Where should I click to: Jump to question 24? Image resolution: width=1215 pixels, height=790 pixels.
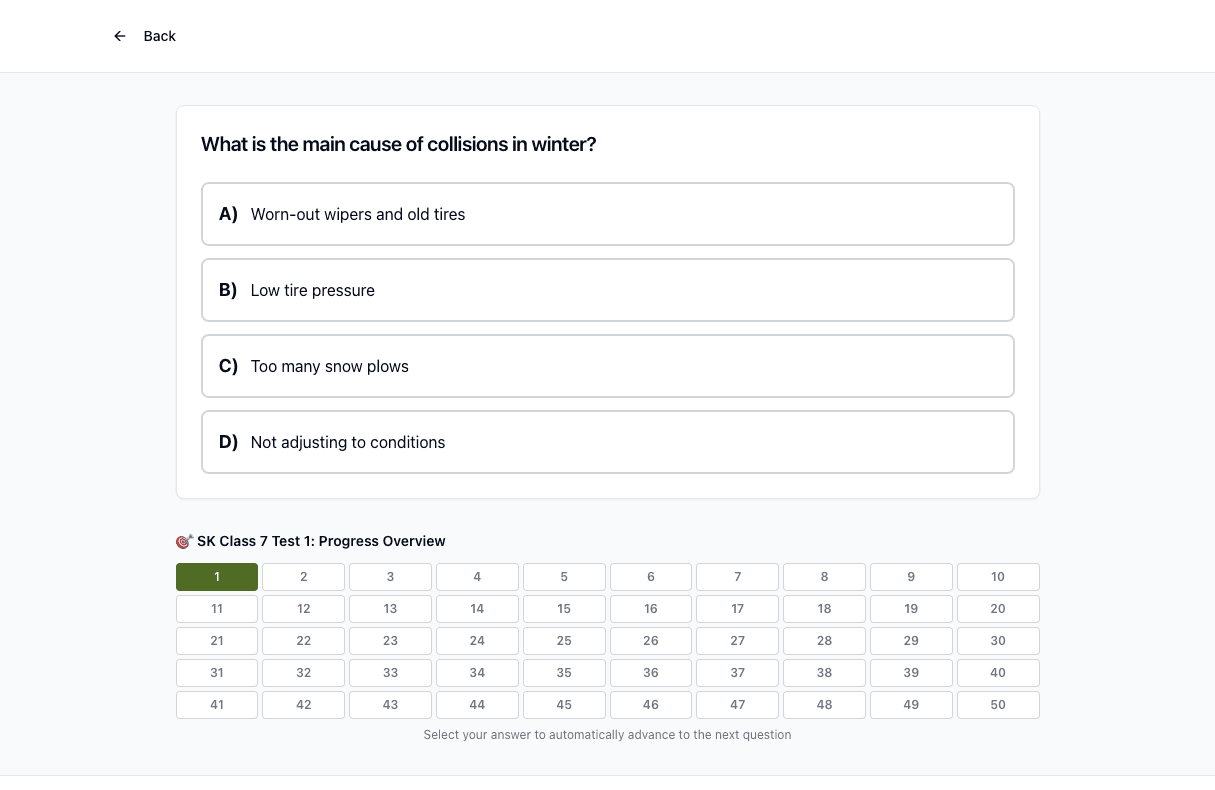point(477,641)
